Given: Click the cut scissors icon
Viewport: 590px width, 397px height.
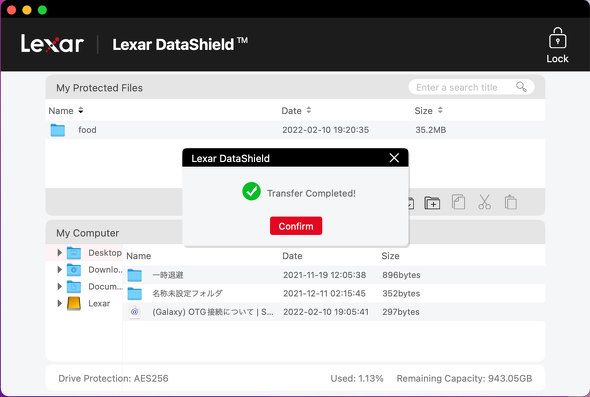Looking at the screenshot, I should click(484, 202).
